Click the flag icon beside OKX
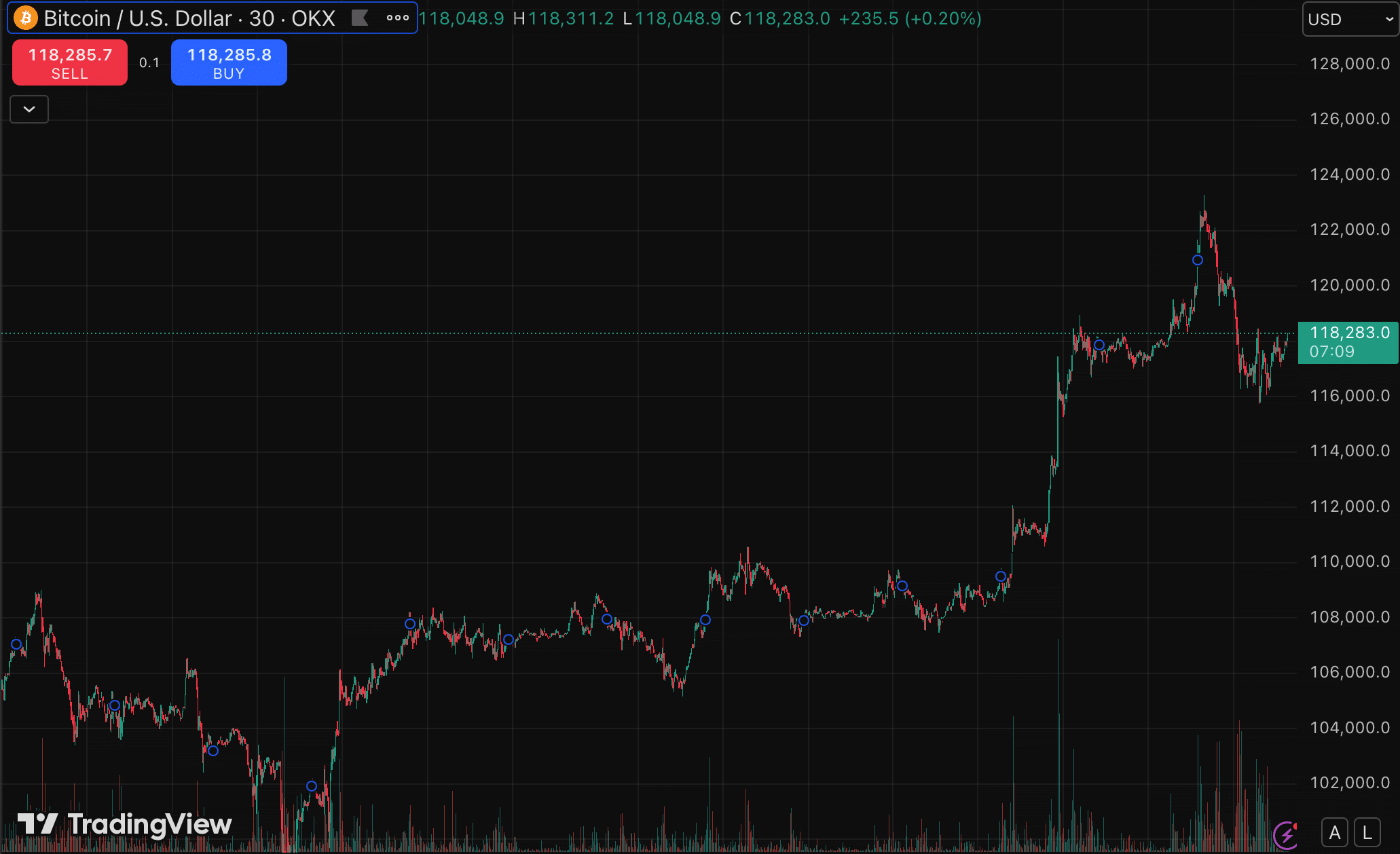This screenshot has height=854, width=1400. [x=360, y=18]
